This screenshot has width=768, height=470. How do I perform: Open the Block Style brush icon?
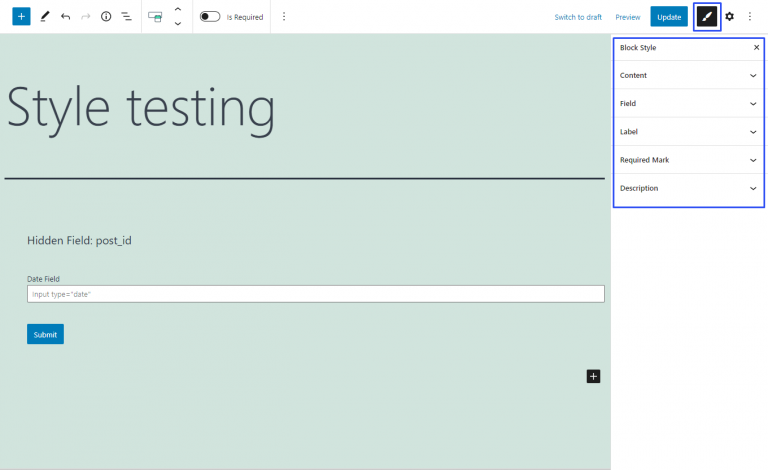coord(707,17)
